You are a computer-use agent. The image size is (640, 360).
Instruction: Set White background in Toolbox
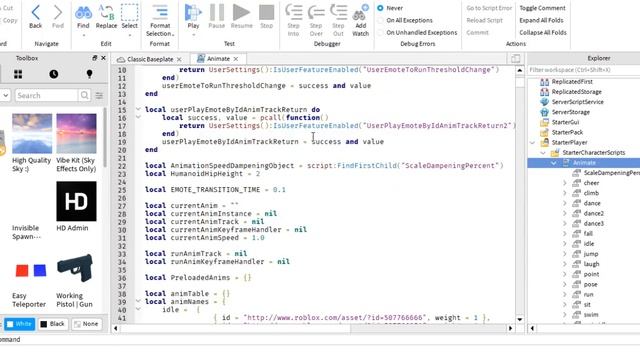click(19, 324)
